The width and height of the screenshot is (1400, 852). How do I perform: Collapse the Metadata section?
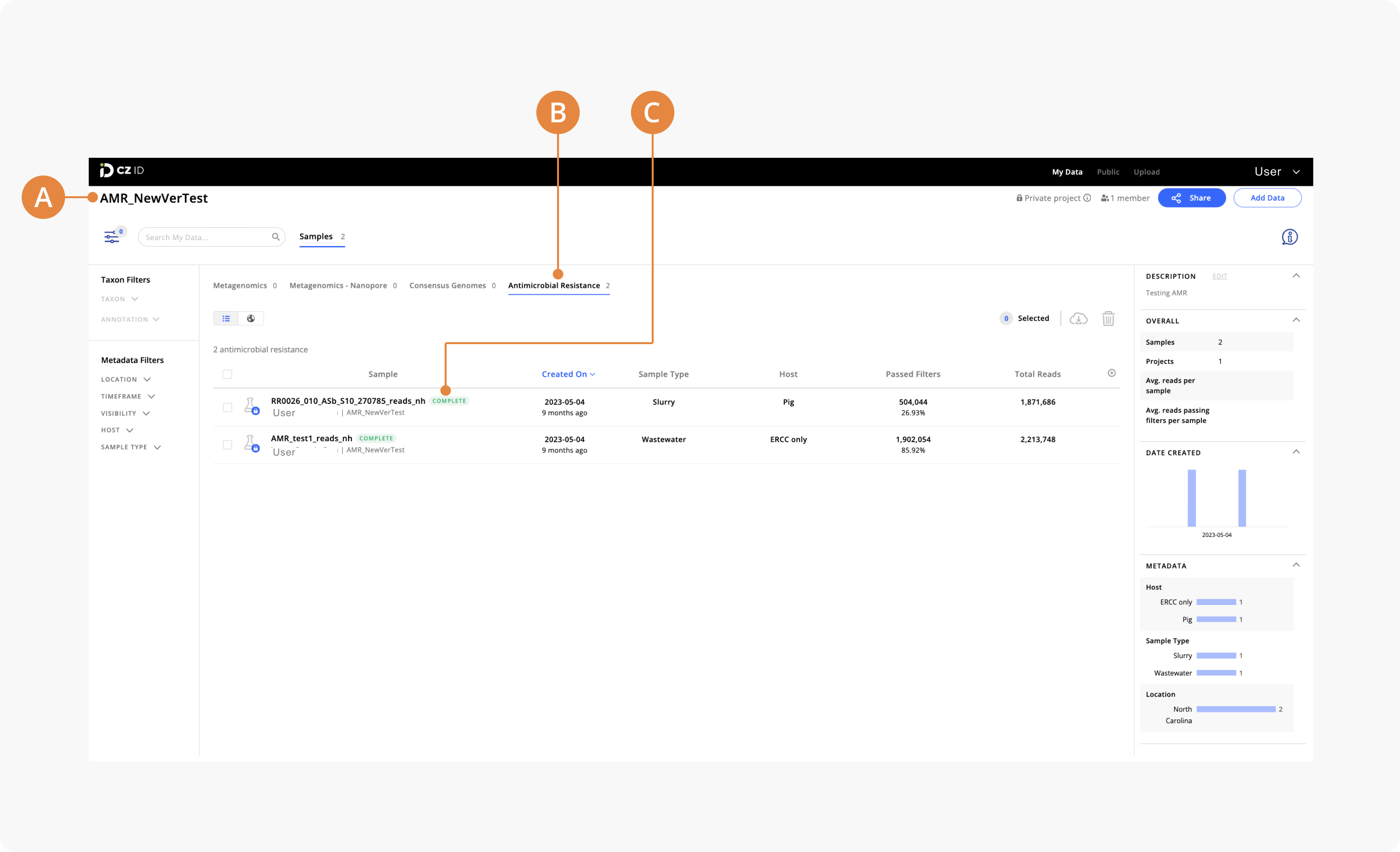pos(1296,565)
